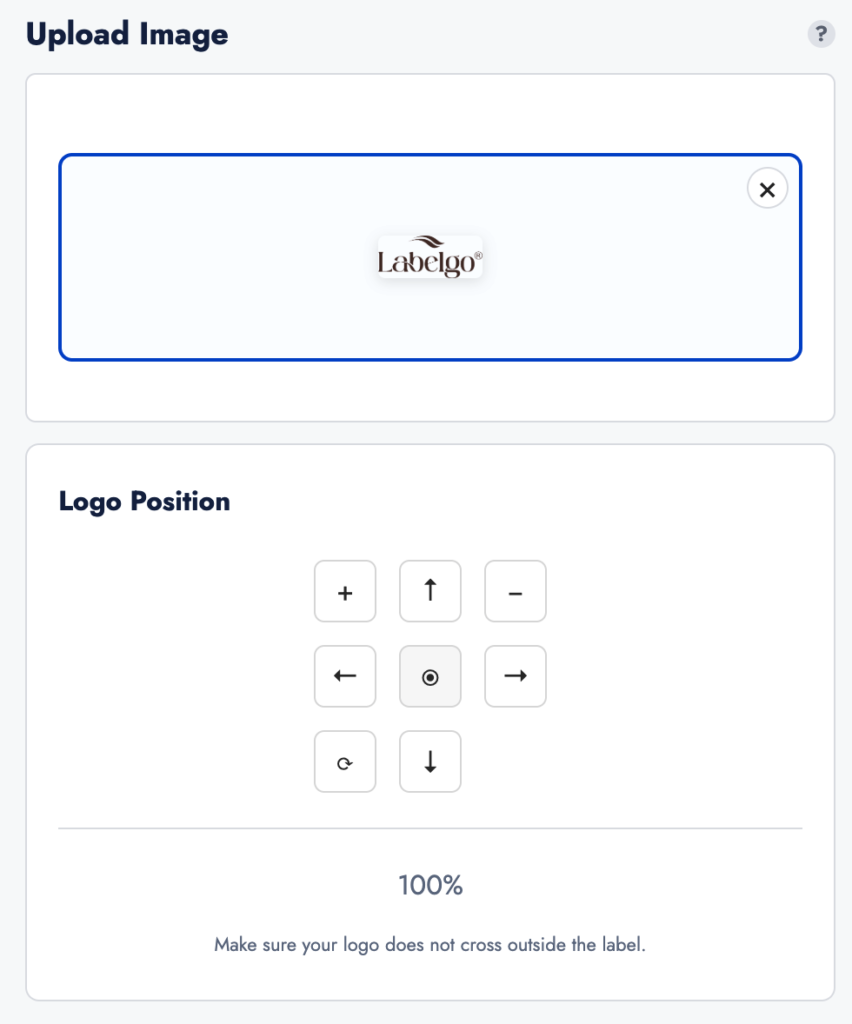The width and height of the screenshot is (852, 1024).
Task: Nudge the logo left with arrow button
Action: [345, 677]
